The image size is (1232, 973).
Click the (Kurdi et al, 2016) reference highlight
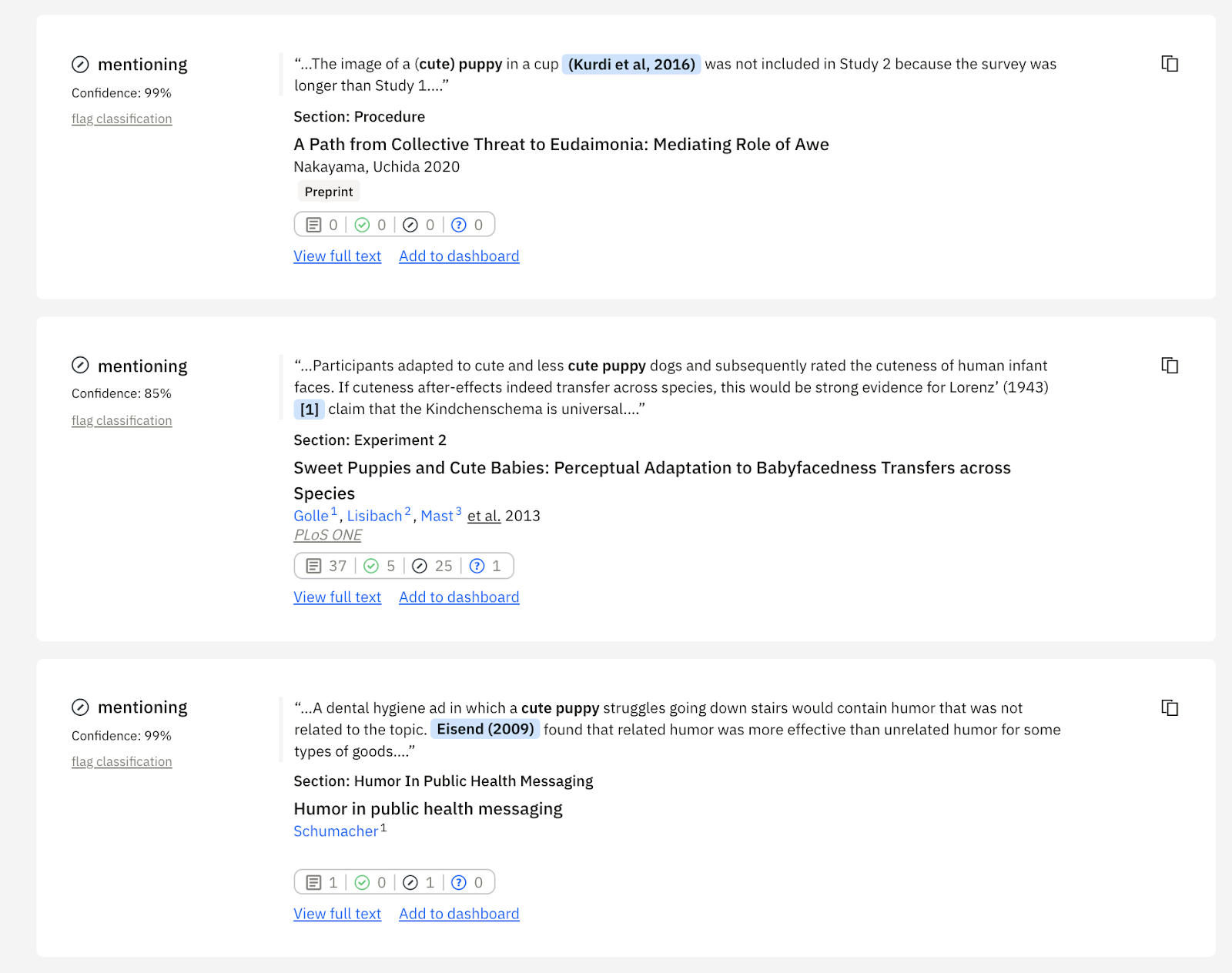click(631, 64)
